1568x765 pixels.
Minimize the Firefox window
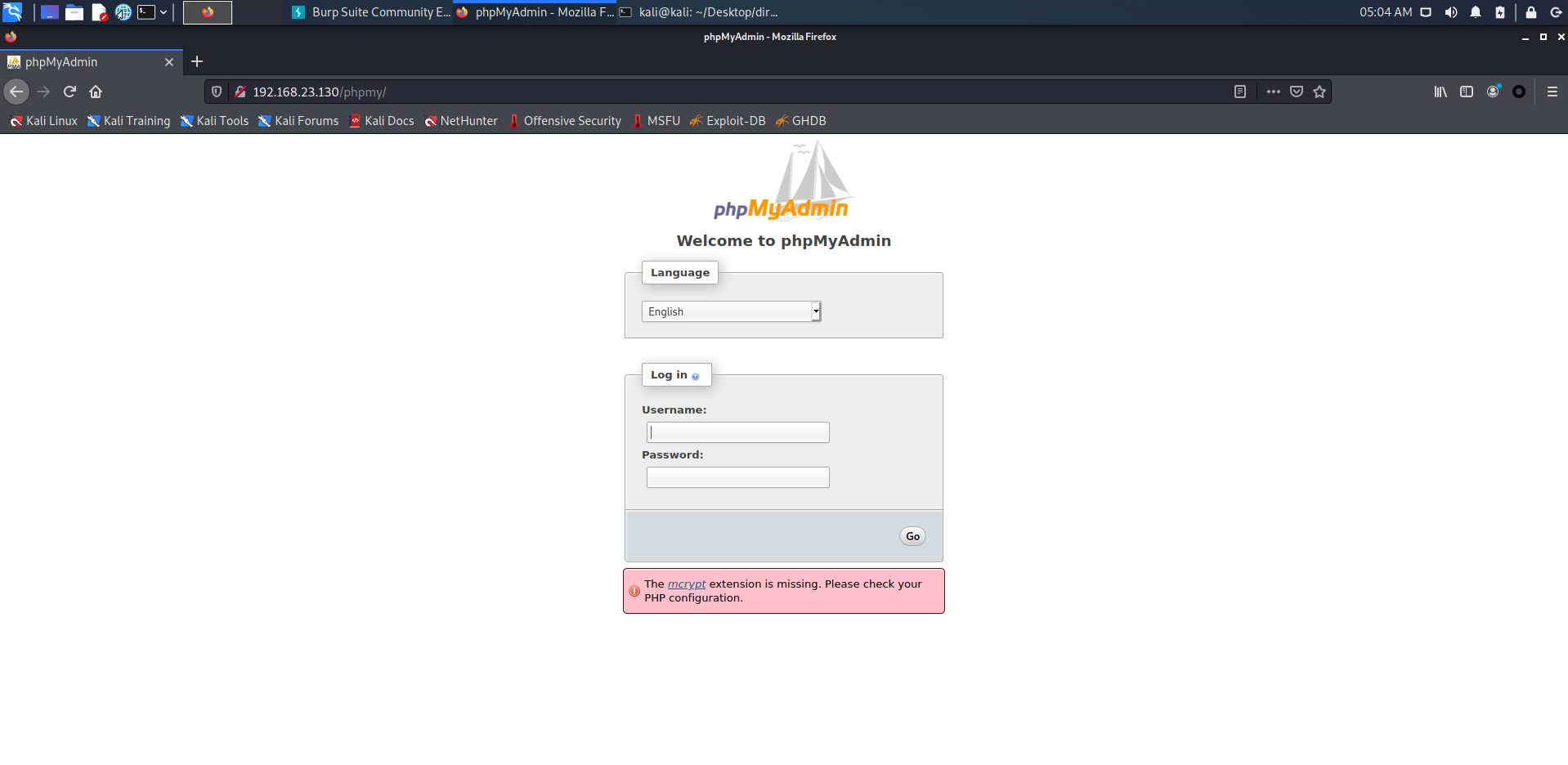(1525, 37)
